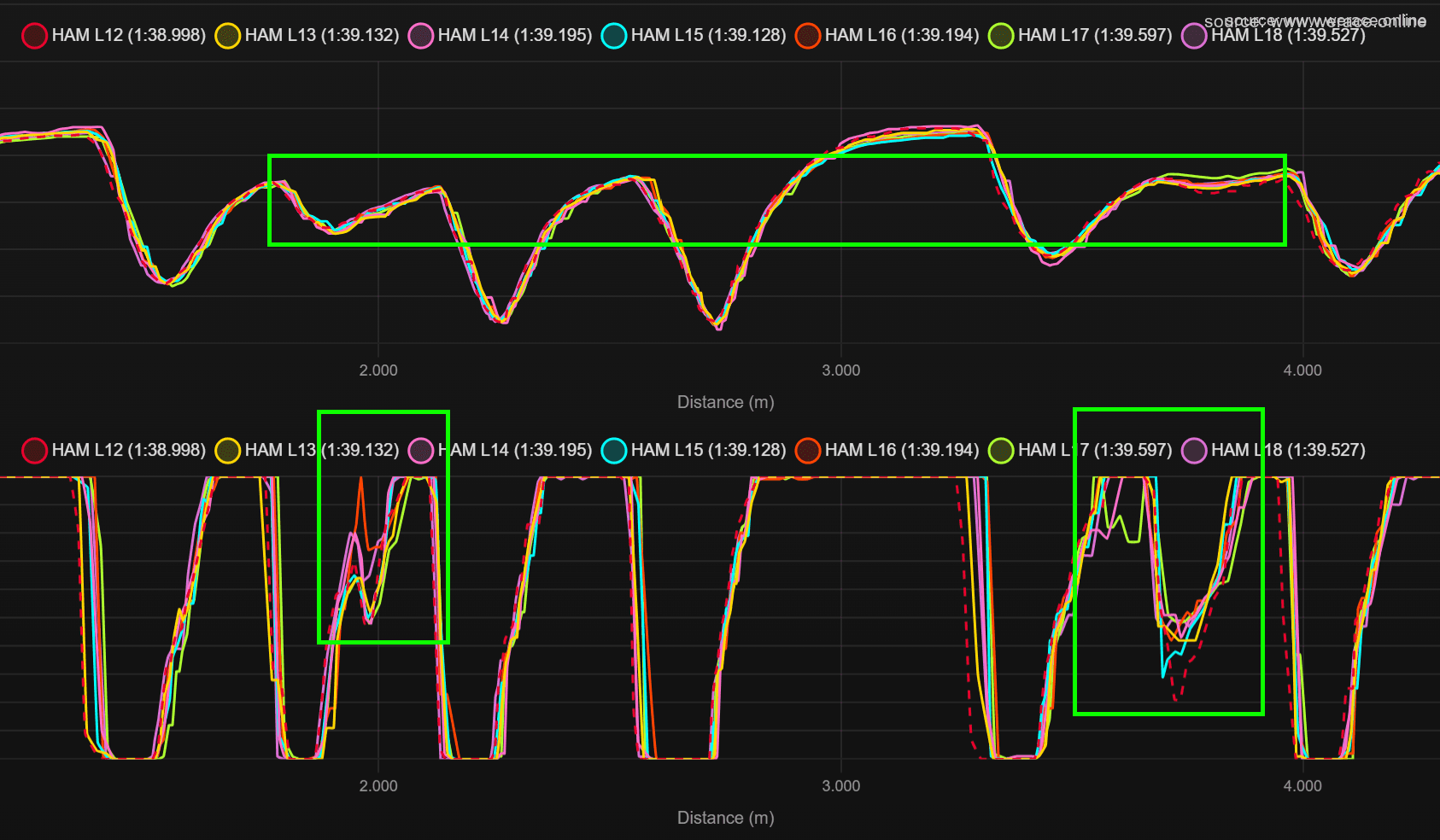1440x840 pixels.
Task: Click the orange HAM L16 legend circle icon
Action: [x=808, y=36]
